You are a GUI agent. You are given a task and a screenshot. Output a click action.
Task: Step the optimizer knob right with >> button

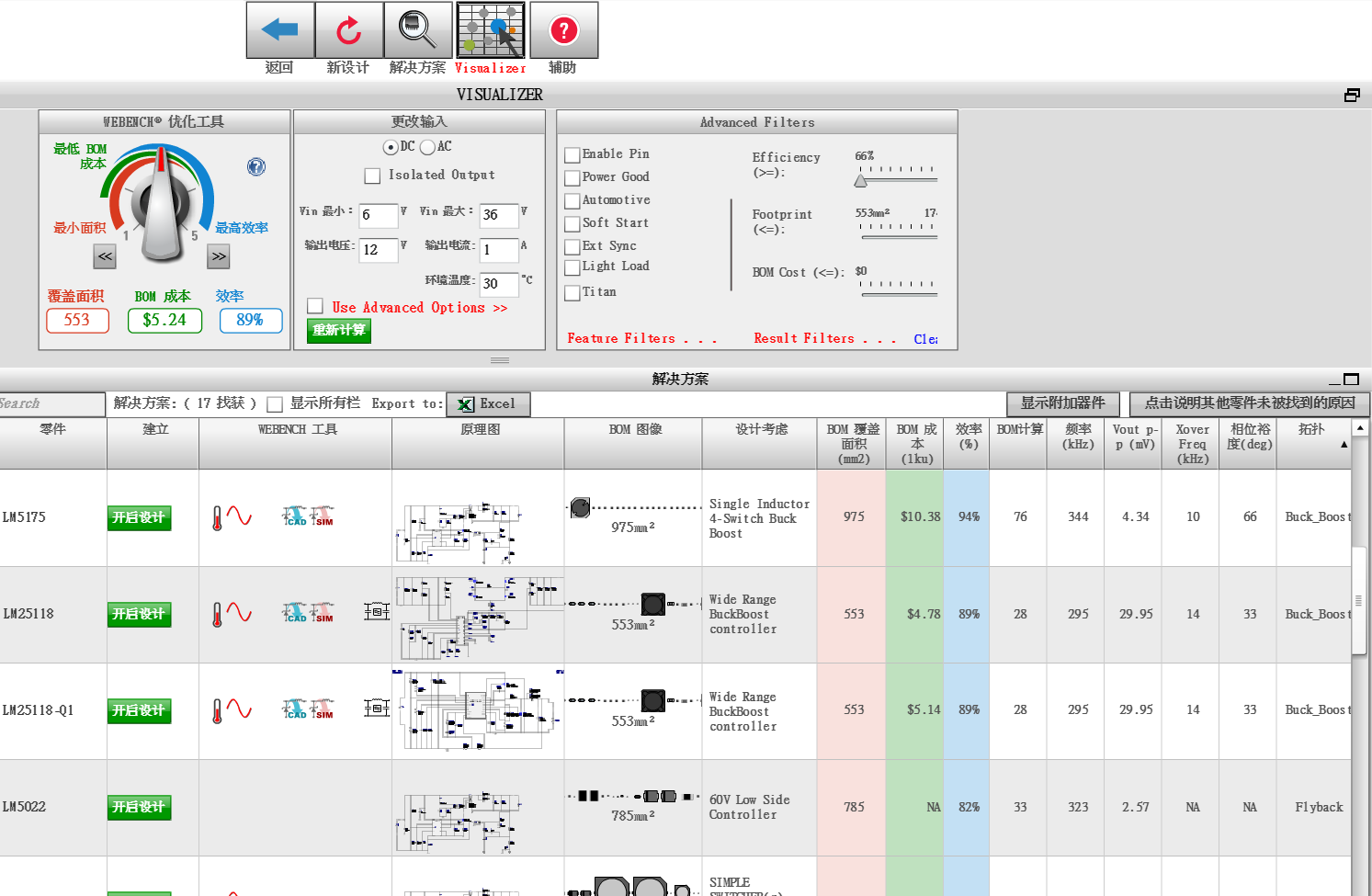219,257
